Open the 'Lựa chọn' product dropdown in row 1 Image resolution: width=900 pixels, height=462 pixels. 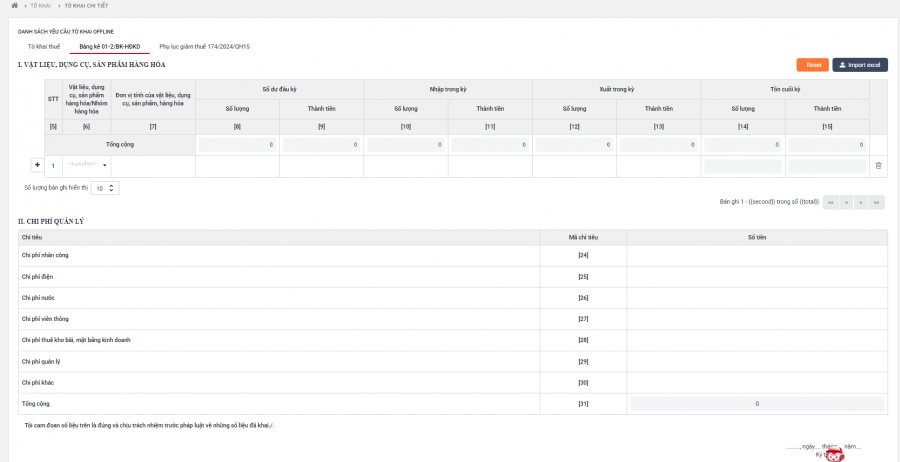tap(87, 165)
